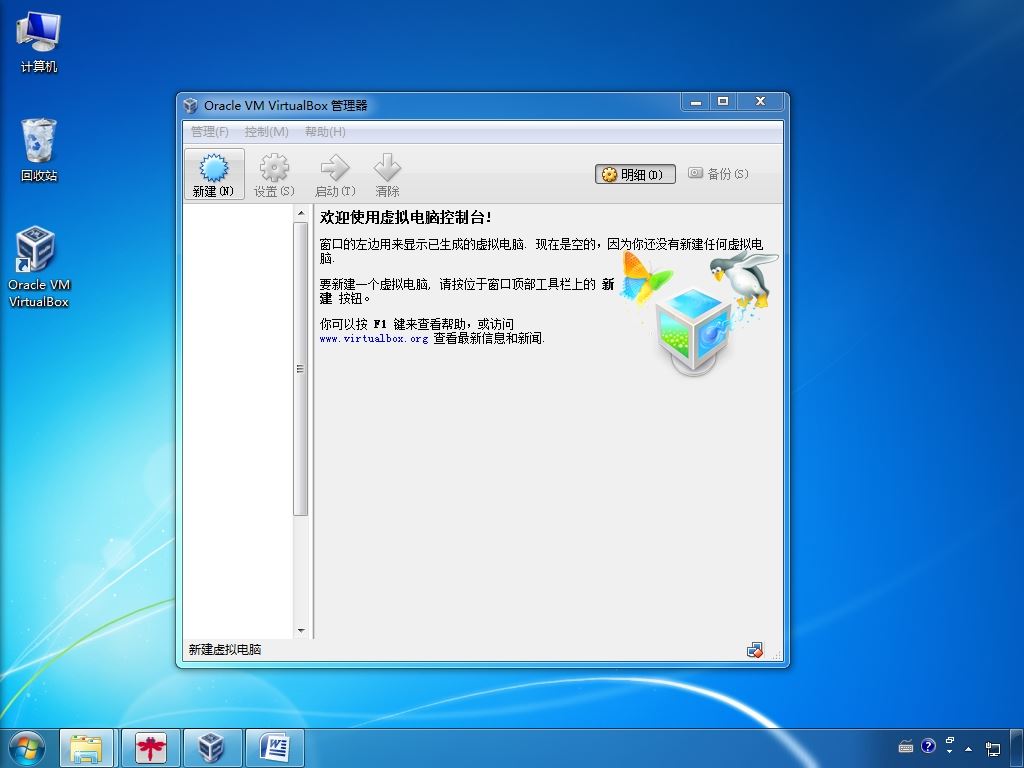
Task: Open the Windows Start orb
Action: 27,748
